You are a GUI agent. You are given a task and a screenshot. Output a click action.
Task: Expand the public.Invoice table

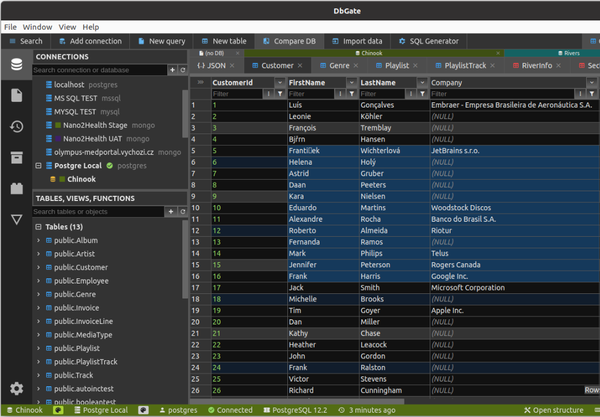click(x=38, y=308)
